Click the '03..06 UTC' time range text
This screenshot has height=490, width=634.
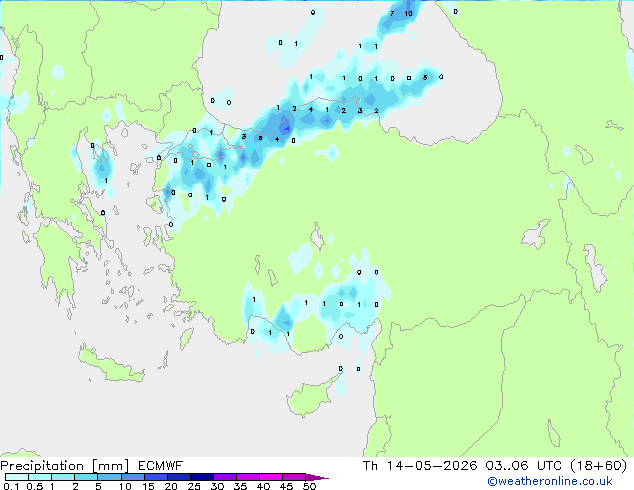(x=523, y=466)
